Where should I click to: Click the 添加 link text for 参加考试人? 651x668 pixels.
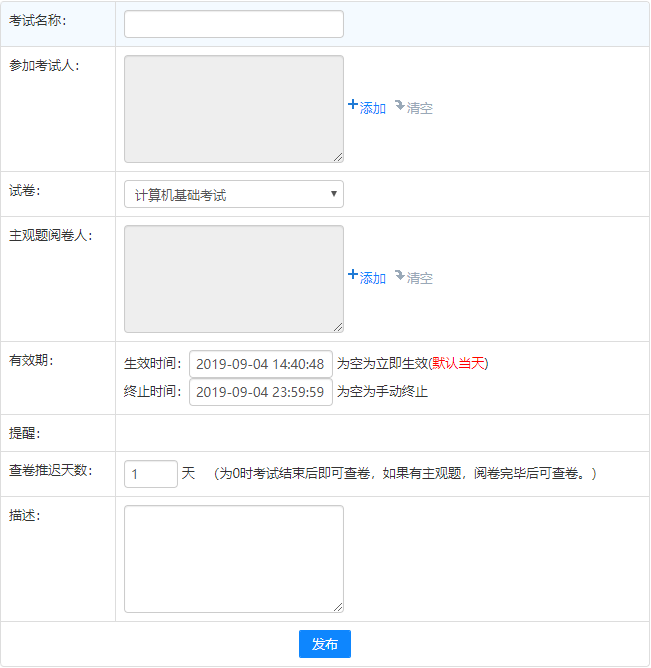(373, 108)
